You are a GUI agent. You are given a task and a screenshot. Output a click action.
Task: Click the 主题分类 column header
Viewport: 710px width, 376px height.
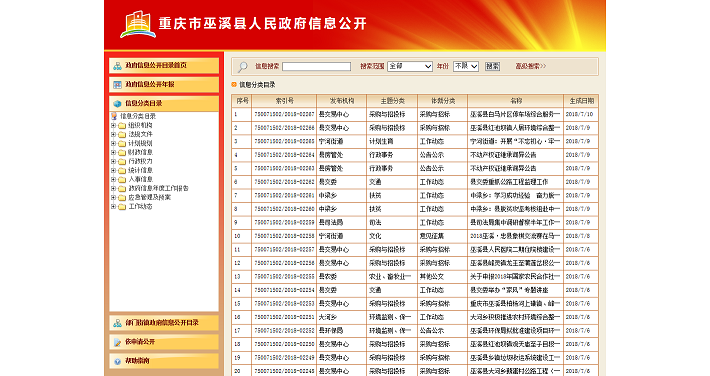(x=392, y=101)
